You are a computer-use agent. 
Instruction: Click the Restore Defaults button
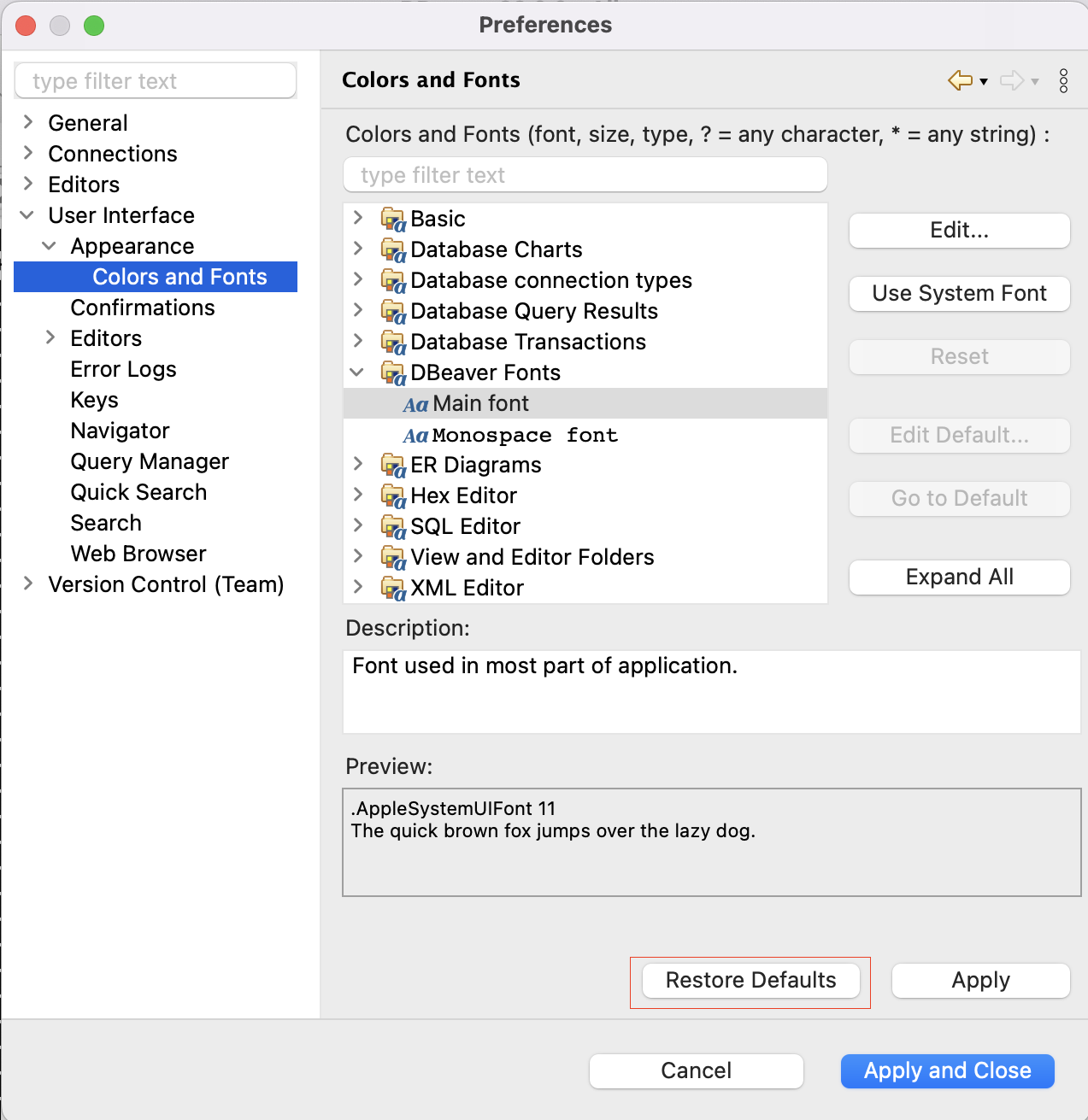(750, 980)
